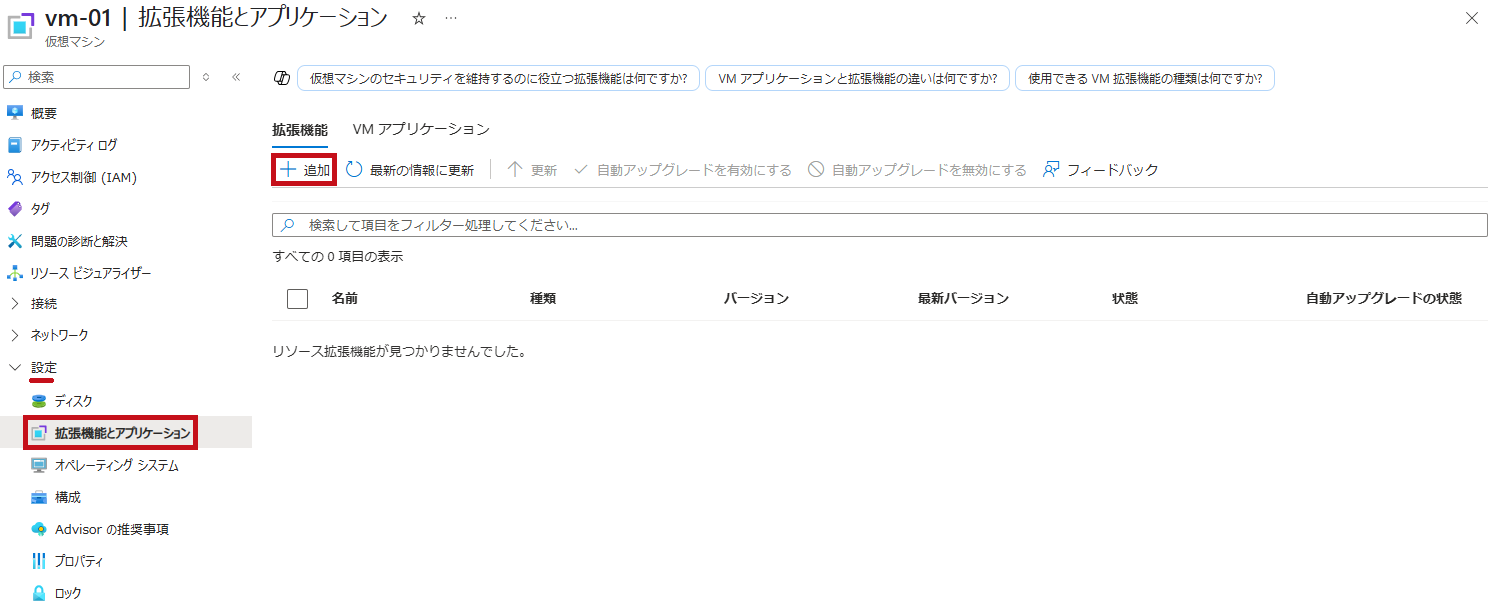The height and width of the screenshot is (609, 1494).
Task: Click the 問題の診断と解決 wrench icon
Action: (15, 241)
